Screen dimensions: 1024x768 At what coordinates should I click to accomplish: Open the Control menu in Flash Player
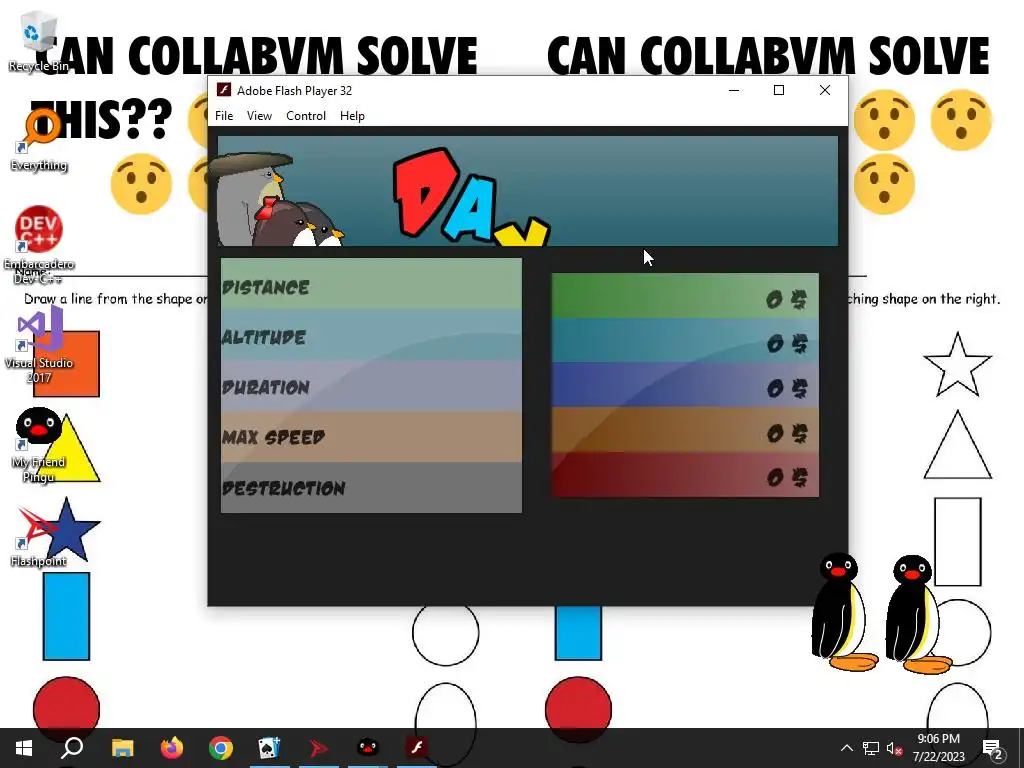tap(306, 116)
